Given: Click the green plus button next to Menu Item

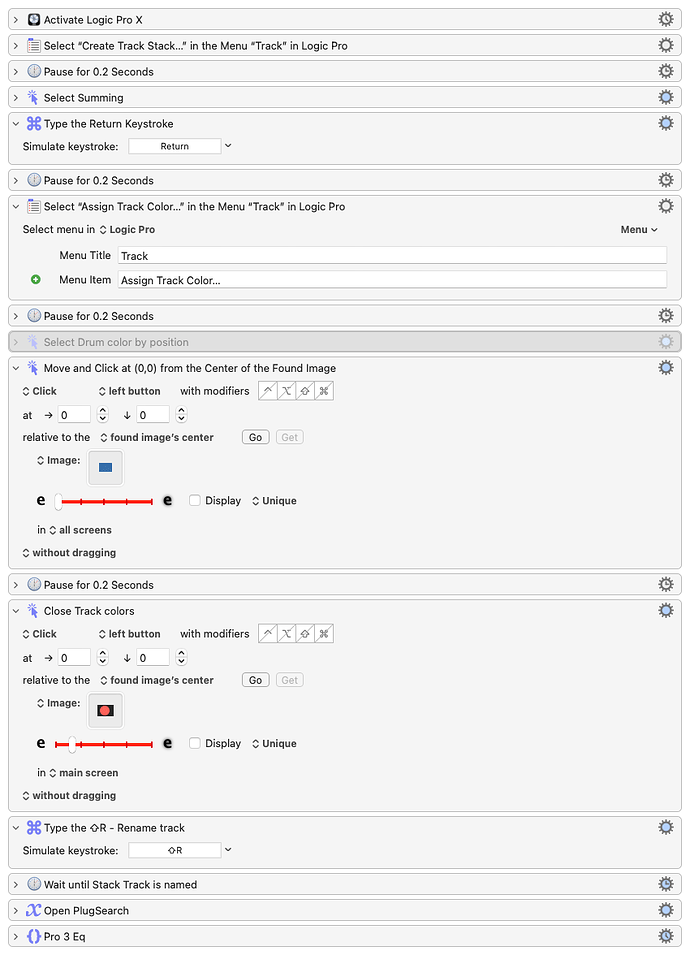Looking at the screenshot, I should [x=36, y=279].
